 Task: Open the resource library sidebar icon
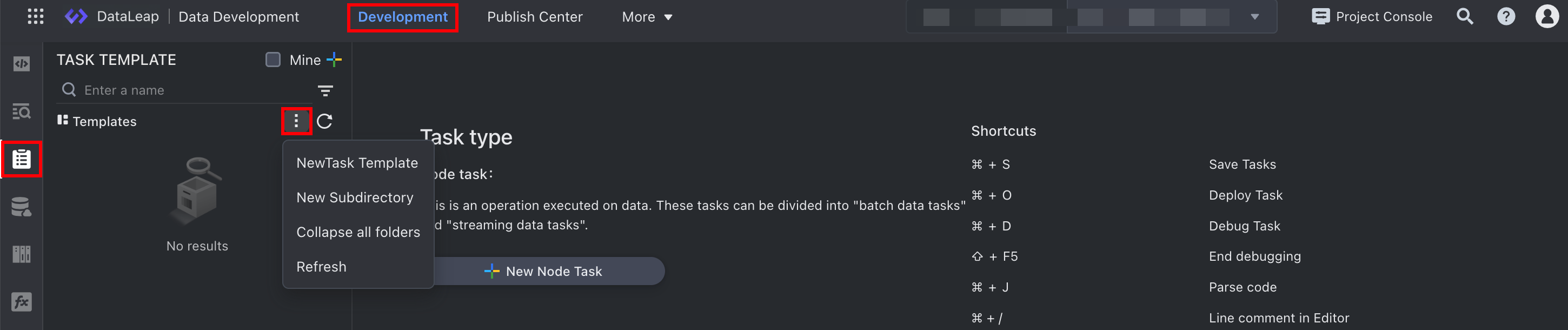(x=21, y=254)
